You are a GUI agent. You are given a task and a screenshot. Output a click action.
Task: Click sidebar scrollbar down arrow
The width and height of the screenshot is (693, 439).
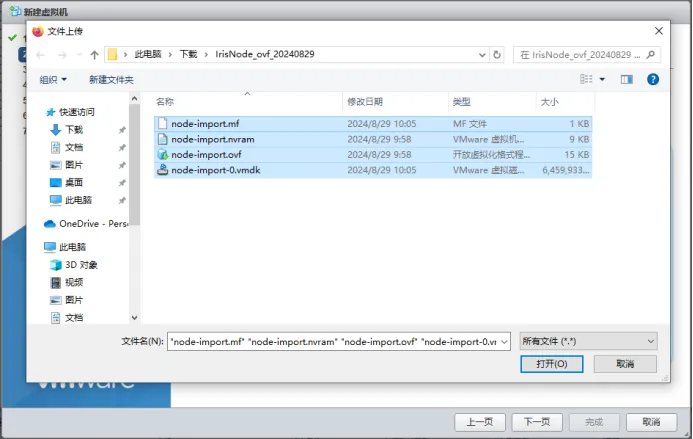coord(134,317)
